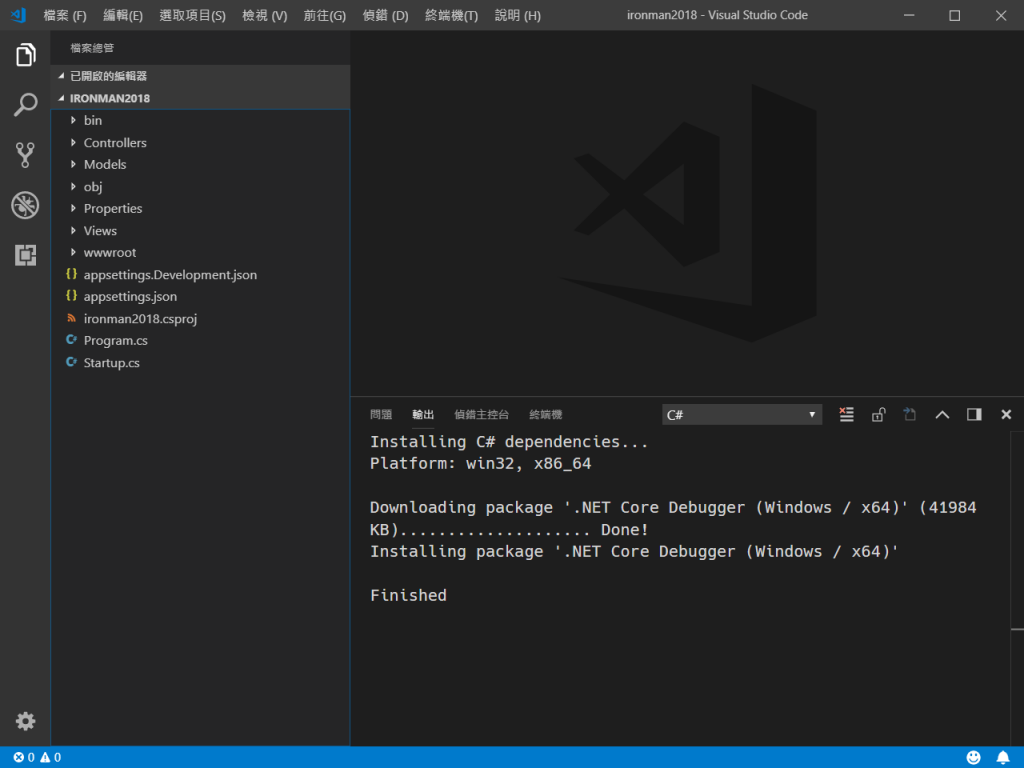This screenshot has height=768, width=1024.
Task: Open ironman2018.csproj file
Action: [x=200, y=319]
